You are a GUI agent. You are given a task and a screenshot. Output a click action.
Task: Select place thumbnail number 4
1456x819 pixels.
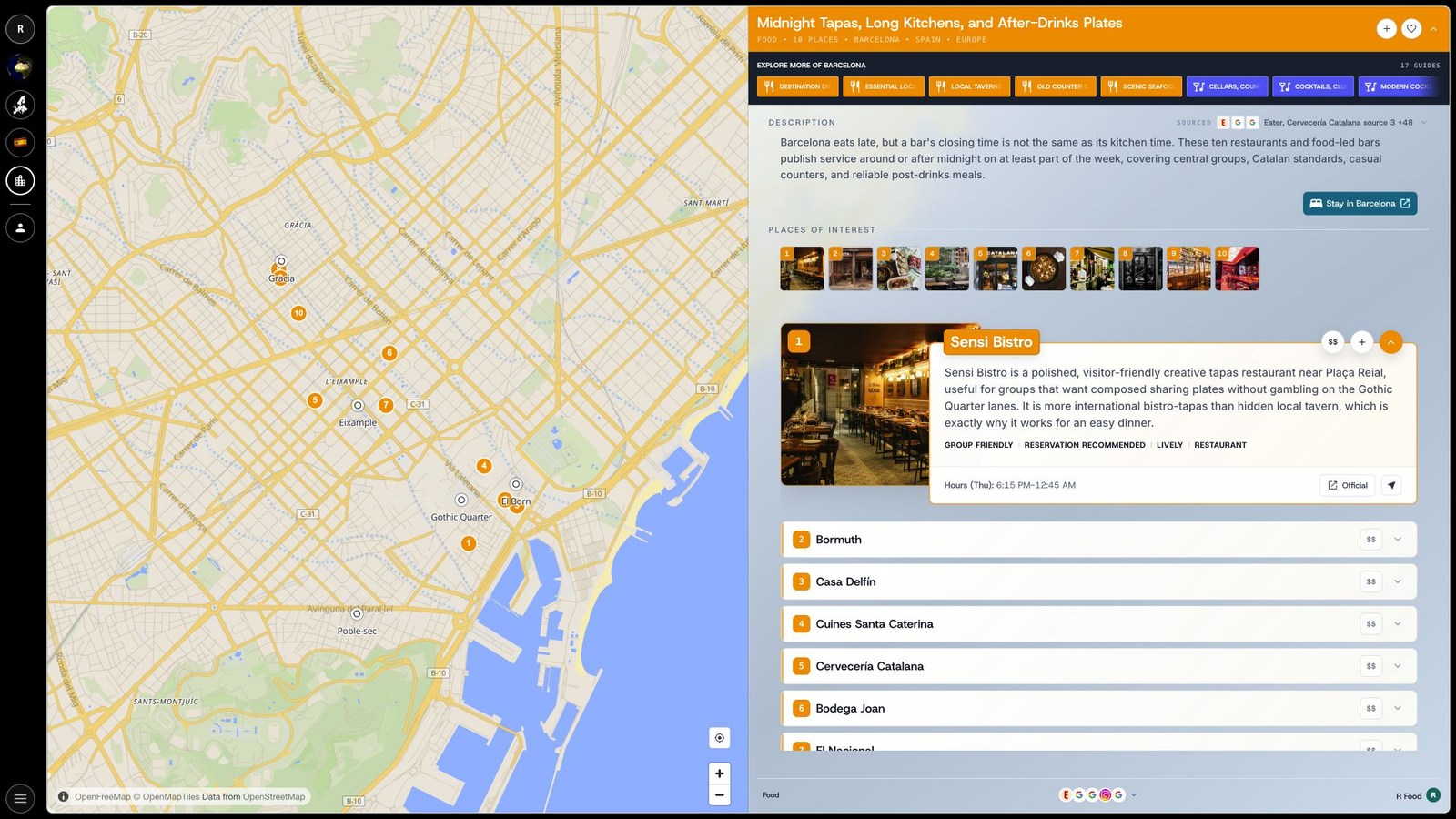point(947,268)
